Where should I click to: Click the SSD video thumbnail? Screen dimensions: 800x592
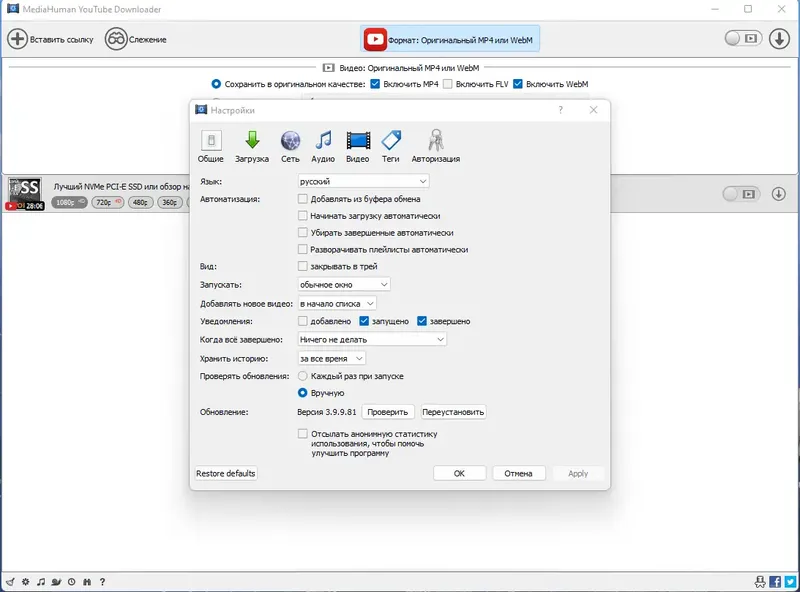tap(24, 193)
